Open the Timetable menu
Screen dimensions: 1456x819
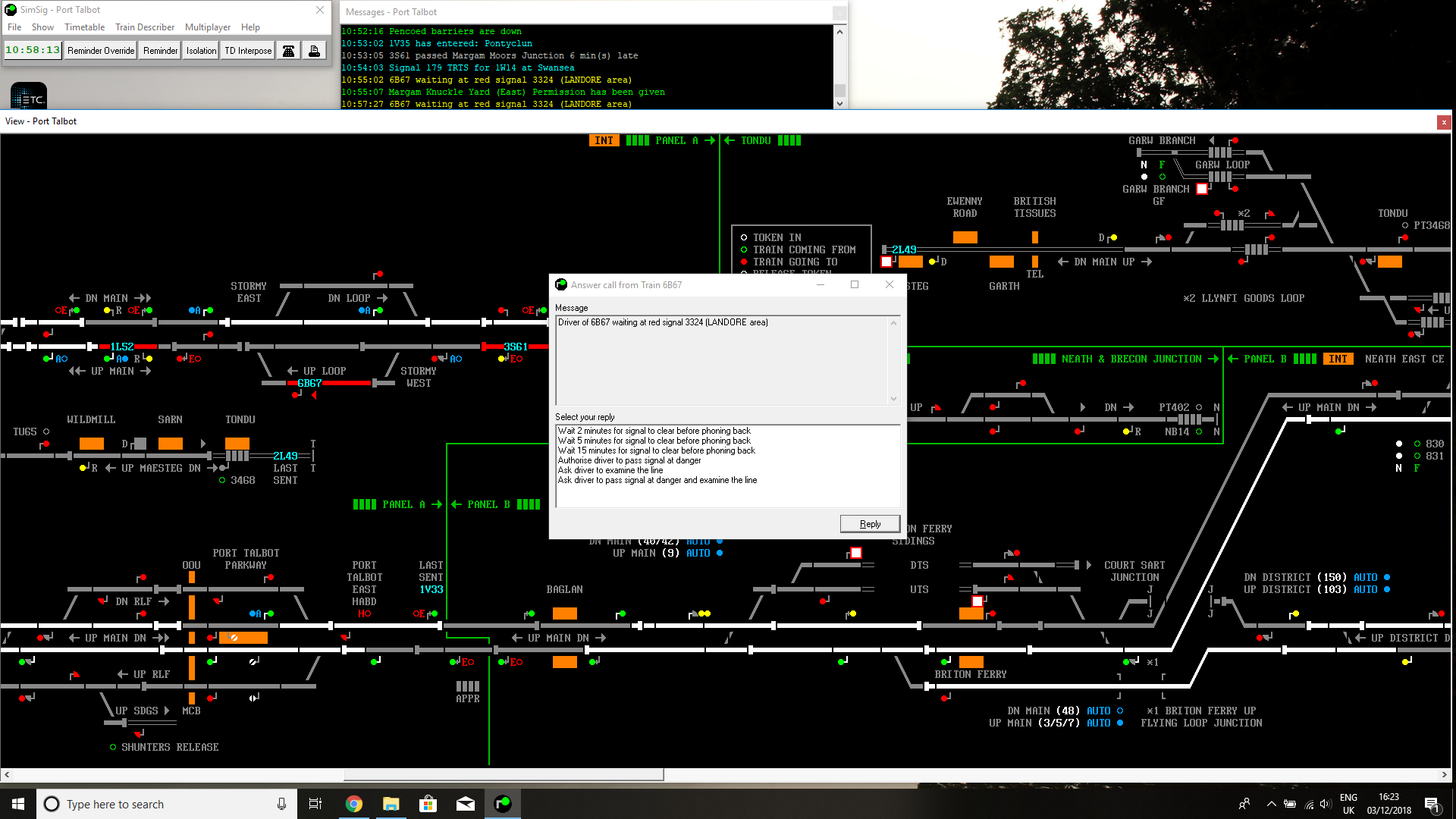coord(84,27)
